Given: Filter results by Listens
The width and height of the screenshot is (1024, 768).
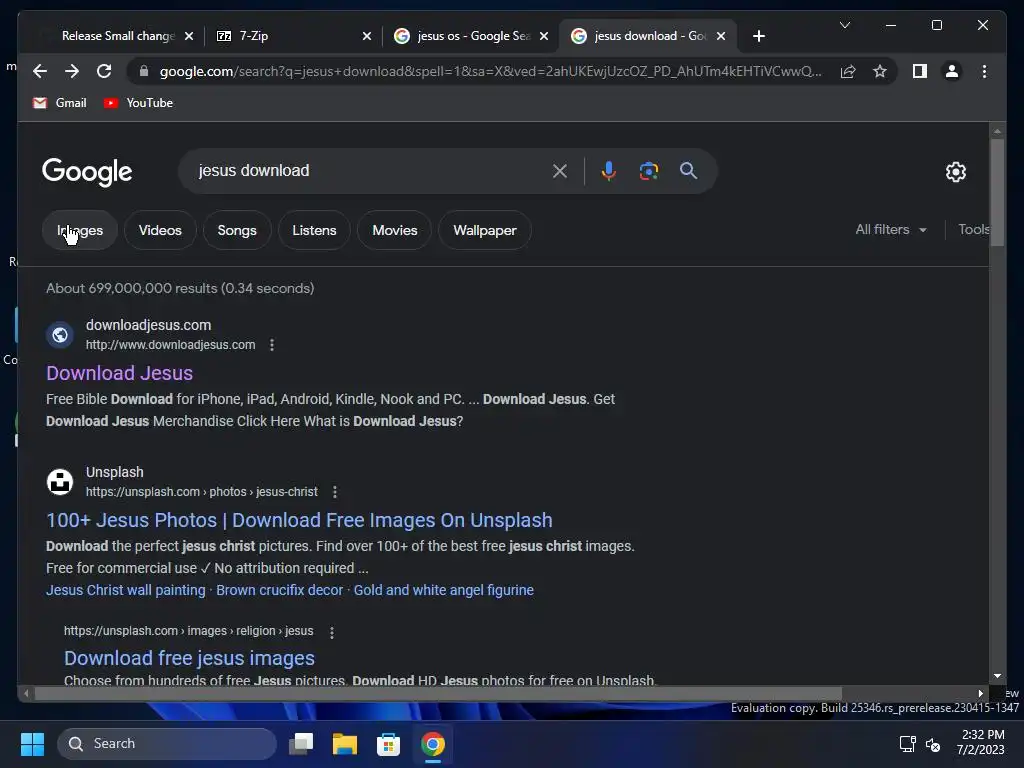Looking at the screenshot, I should 314,231.
